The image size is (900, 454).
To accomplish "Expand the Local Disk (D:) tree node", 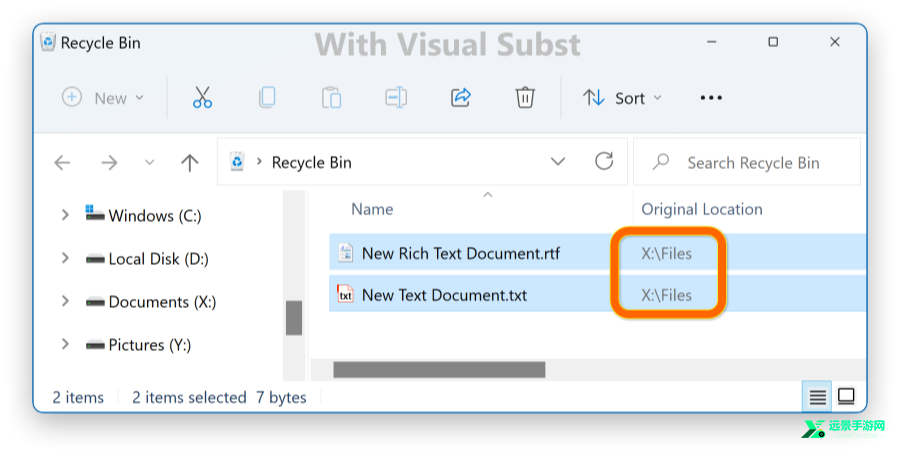I will point(65,259).
